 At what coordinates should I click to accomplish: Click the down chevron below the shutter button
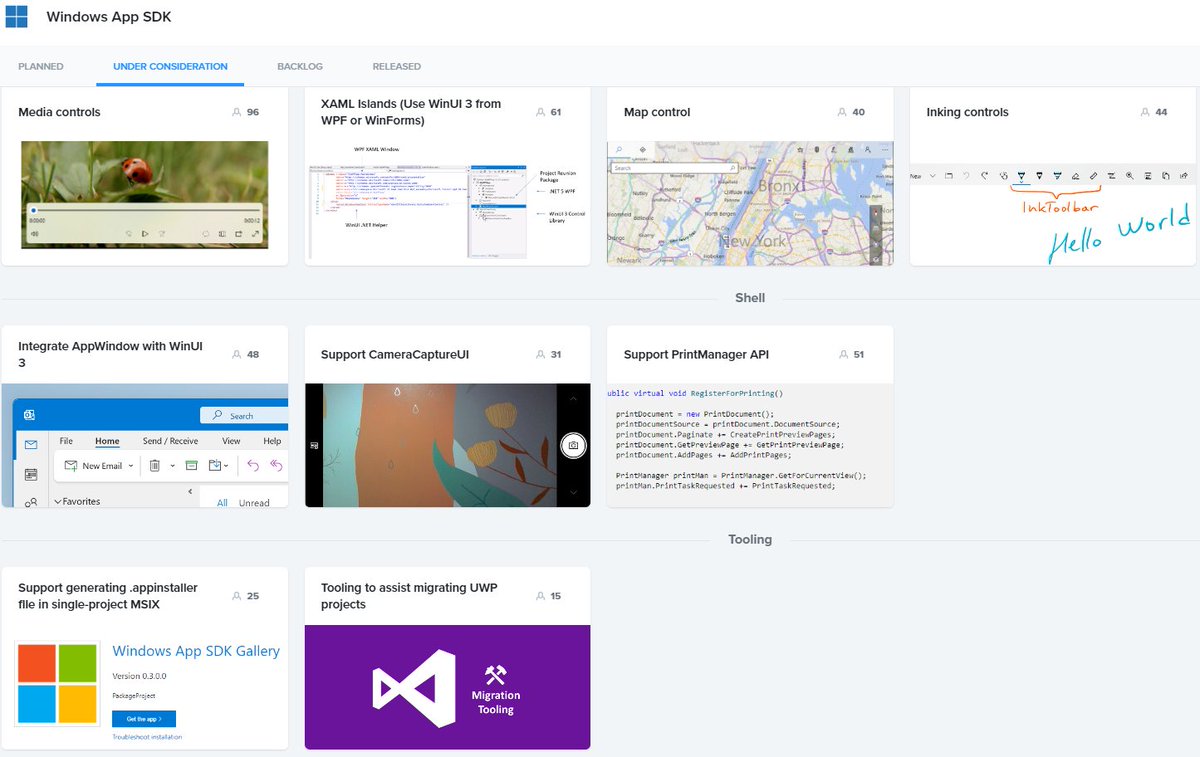[573, 492]
